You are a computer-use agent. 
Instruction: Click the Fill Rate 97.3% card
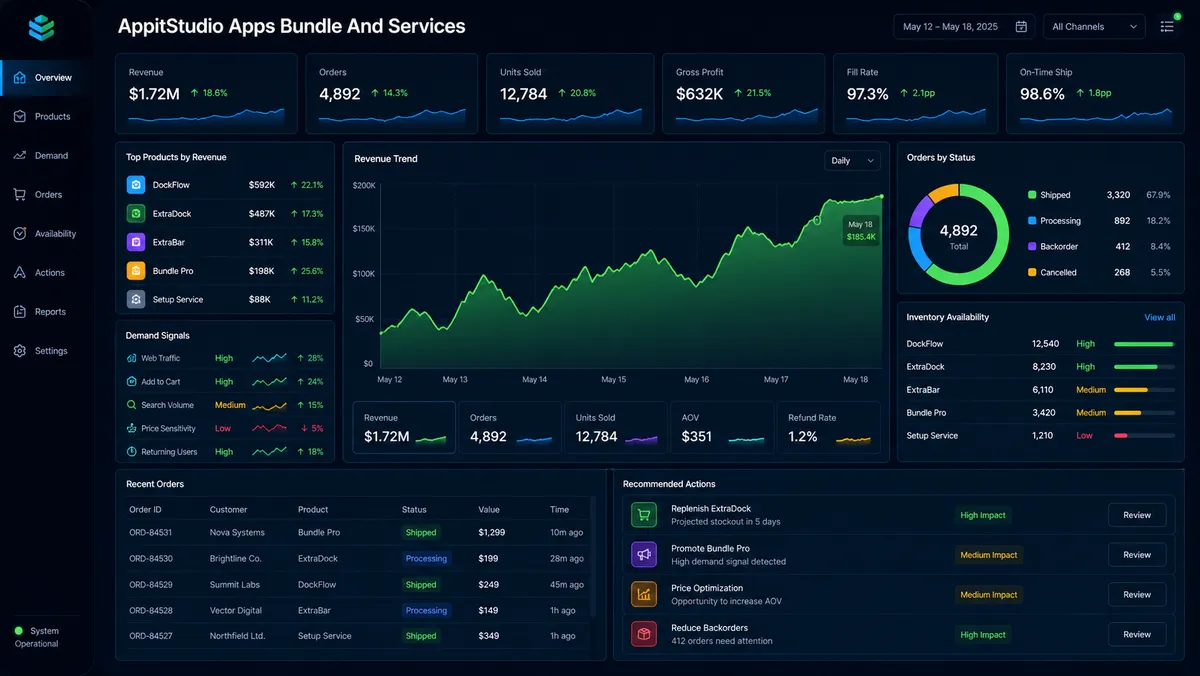(x=916, y=93)
